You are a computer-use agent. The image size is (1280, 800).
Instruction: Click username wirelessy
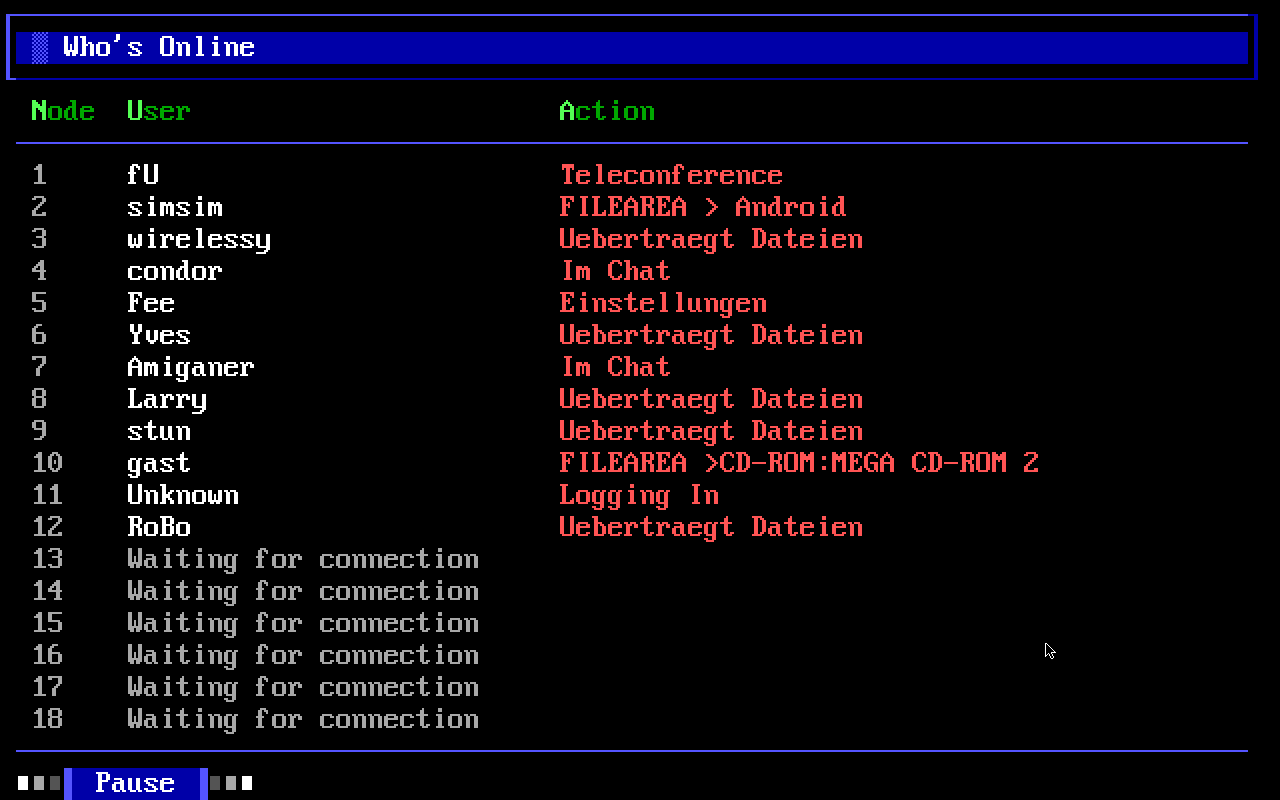click(198, 239)
